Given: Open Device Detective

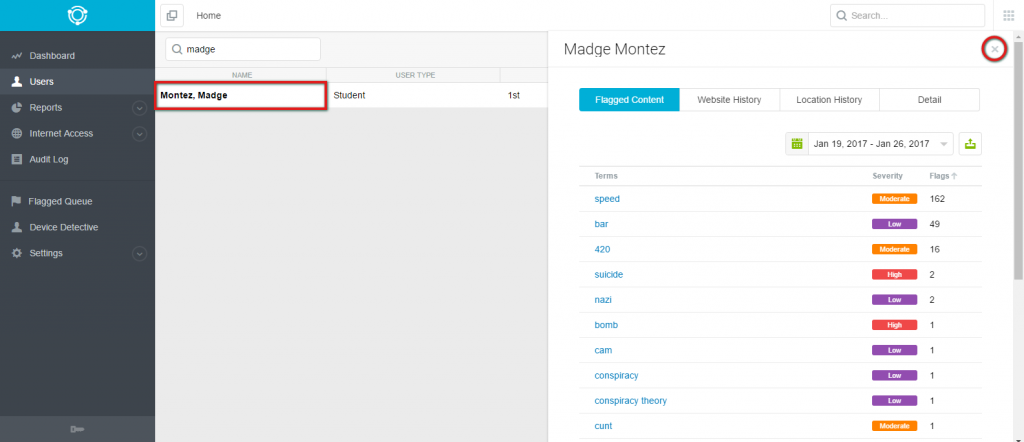Looking at the screenshot, I should tap(64, 227).
